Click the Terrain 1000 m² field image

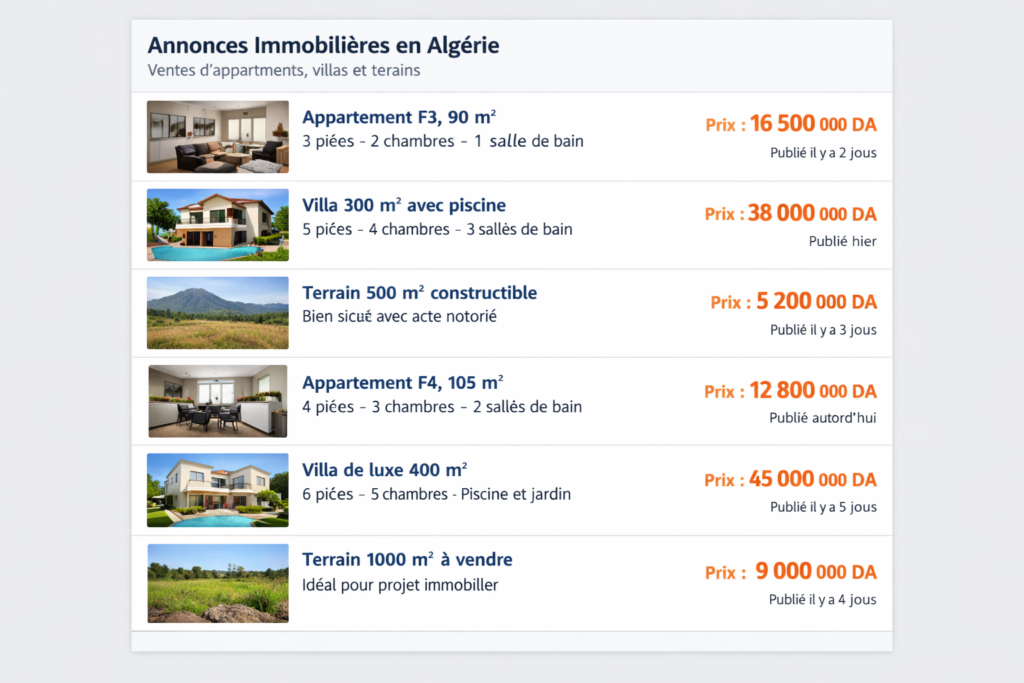pos(217,583)
